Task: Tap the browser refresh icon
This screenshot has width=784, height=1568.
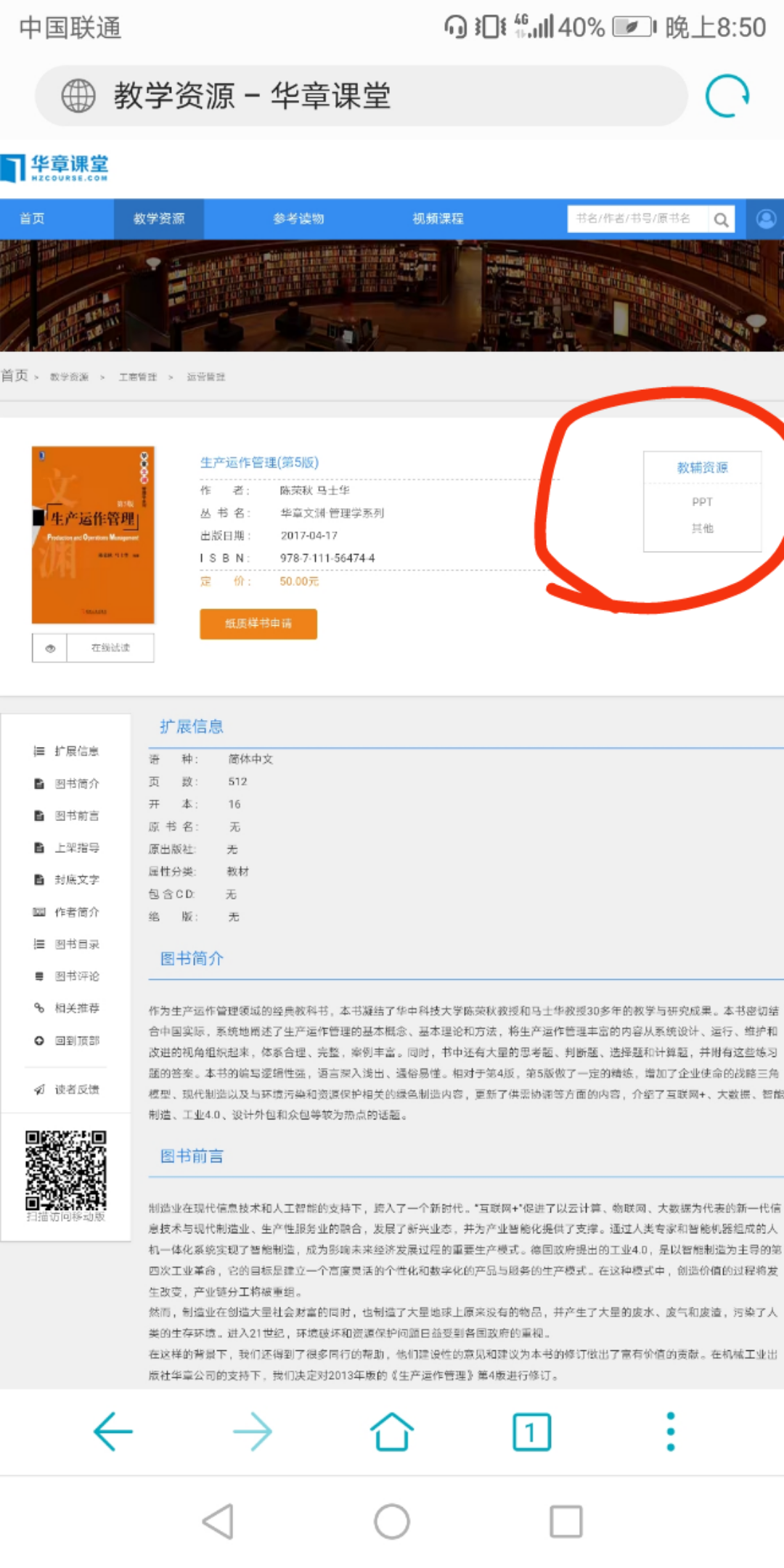Action: coord(727,96)
